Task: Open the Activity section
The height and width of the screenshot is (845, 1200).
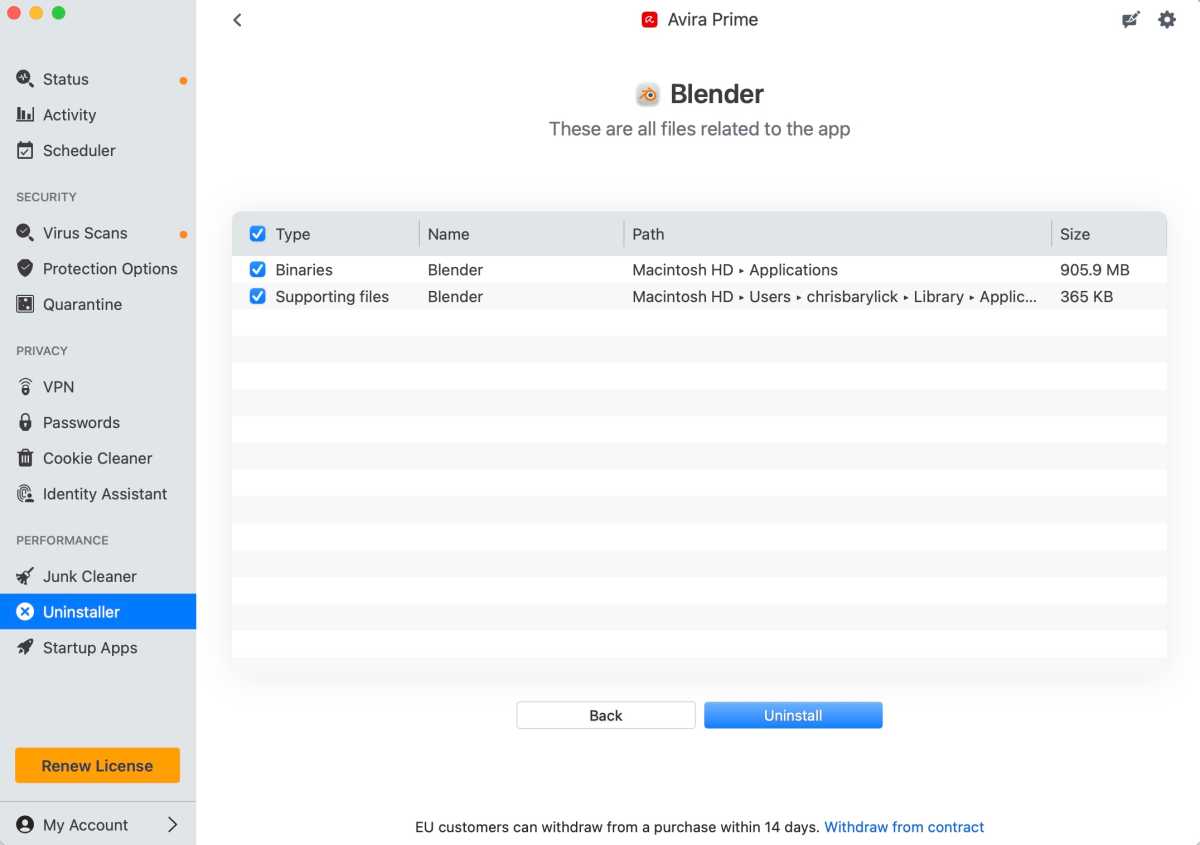Action: pyautogui.click(x=98, y=115)
